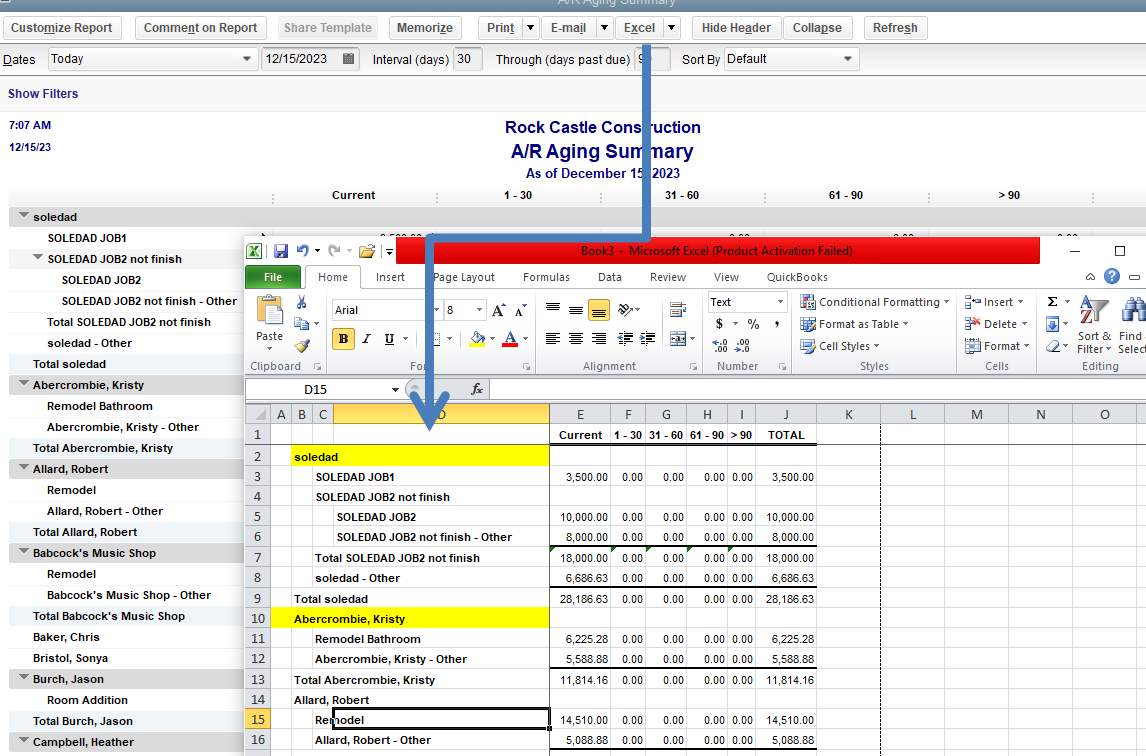Open the number format Text dropdown
The width and height of the screenshot is (1146, 756).
tap(780, 302)
